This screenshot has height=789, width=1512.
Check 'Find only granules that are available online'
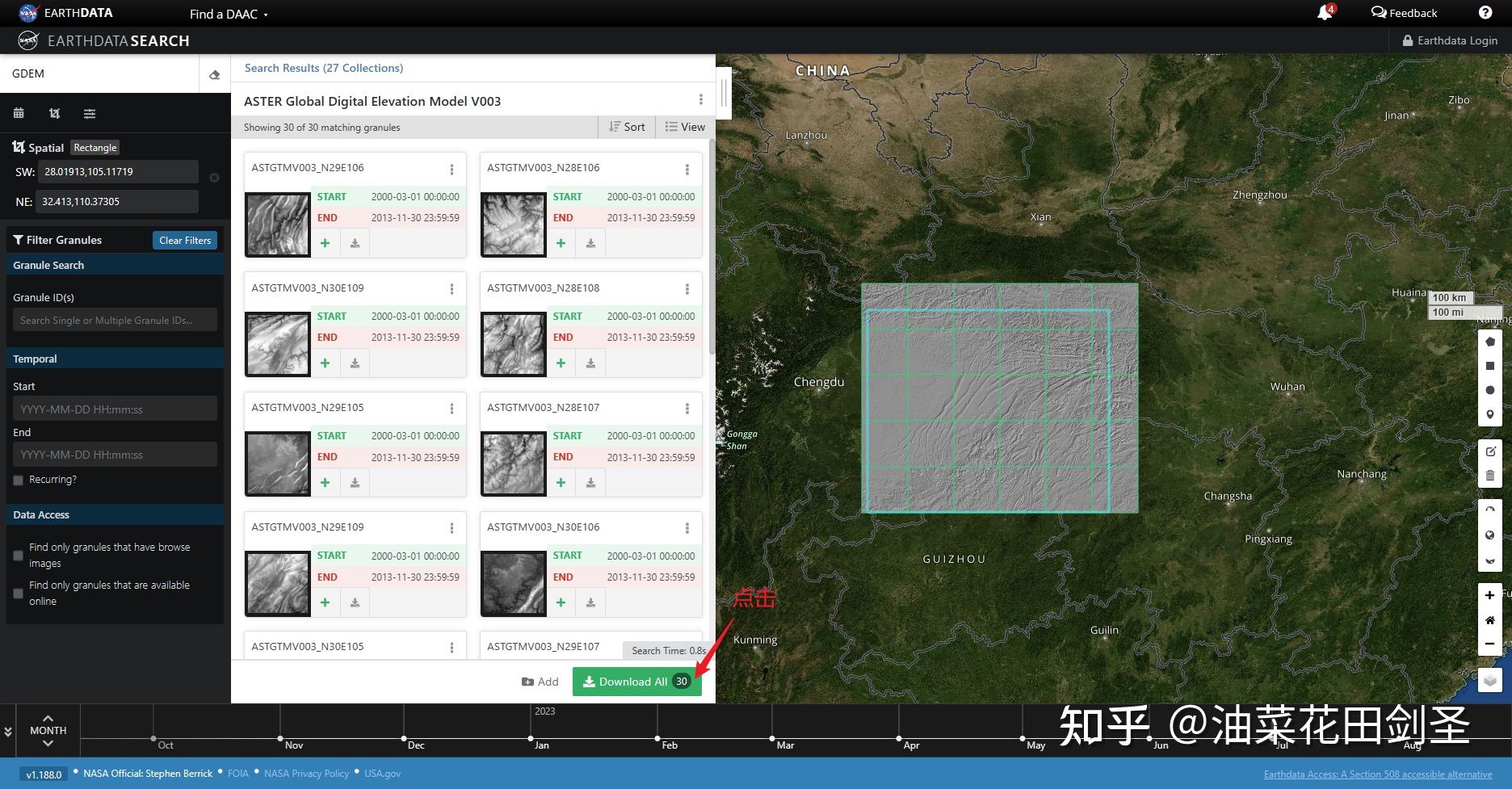click(17, 593)
